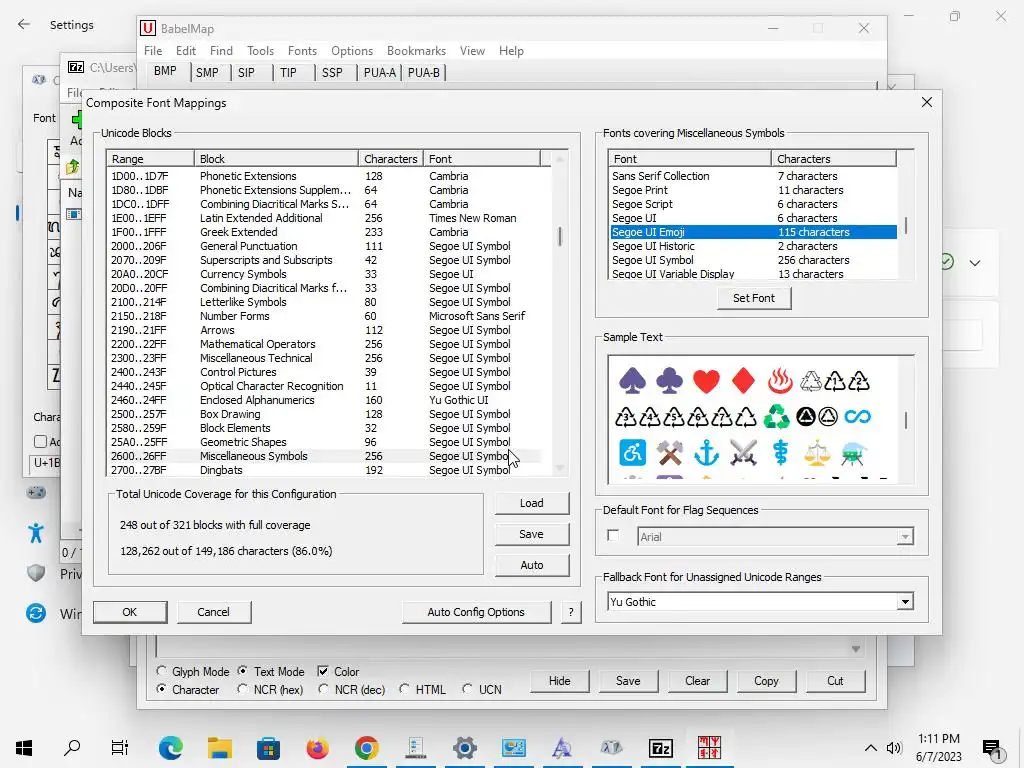The width and height of the screenshot is (1024, 768).
Task: Enable Default Font for Flag Sequences checkbox
Action: tap(613, 536)
